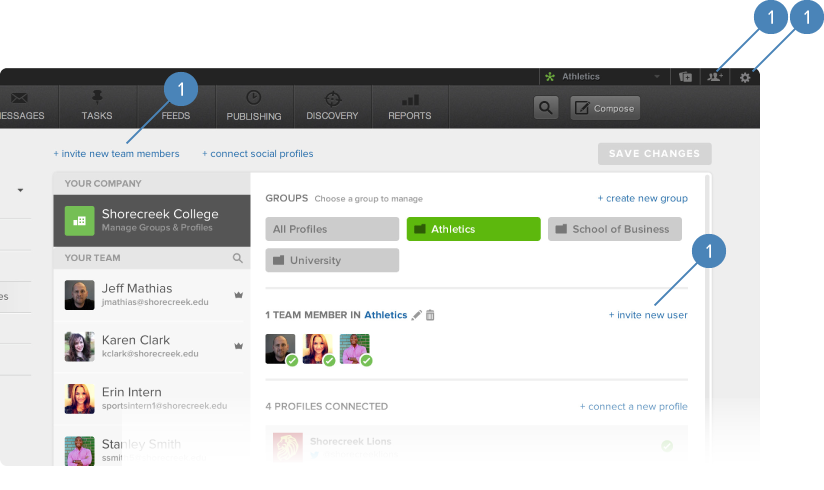Open the Tasks tab
This screenshot has width=824, height=490.
97,107
